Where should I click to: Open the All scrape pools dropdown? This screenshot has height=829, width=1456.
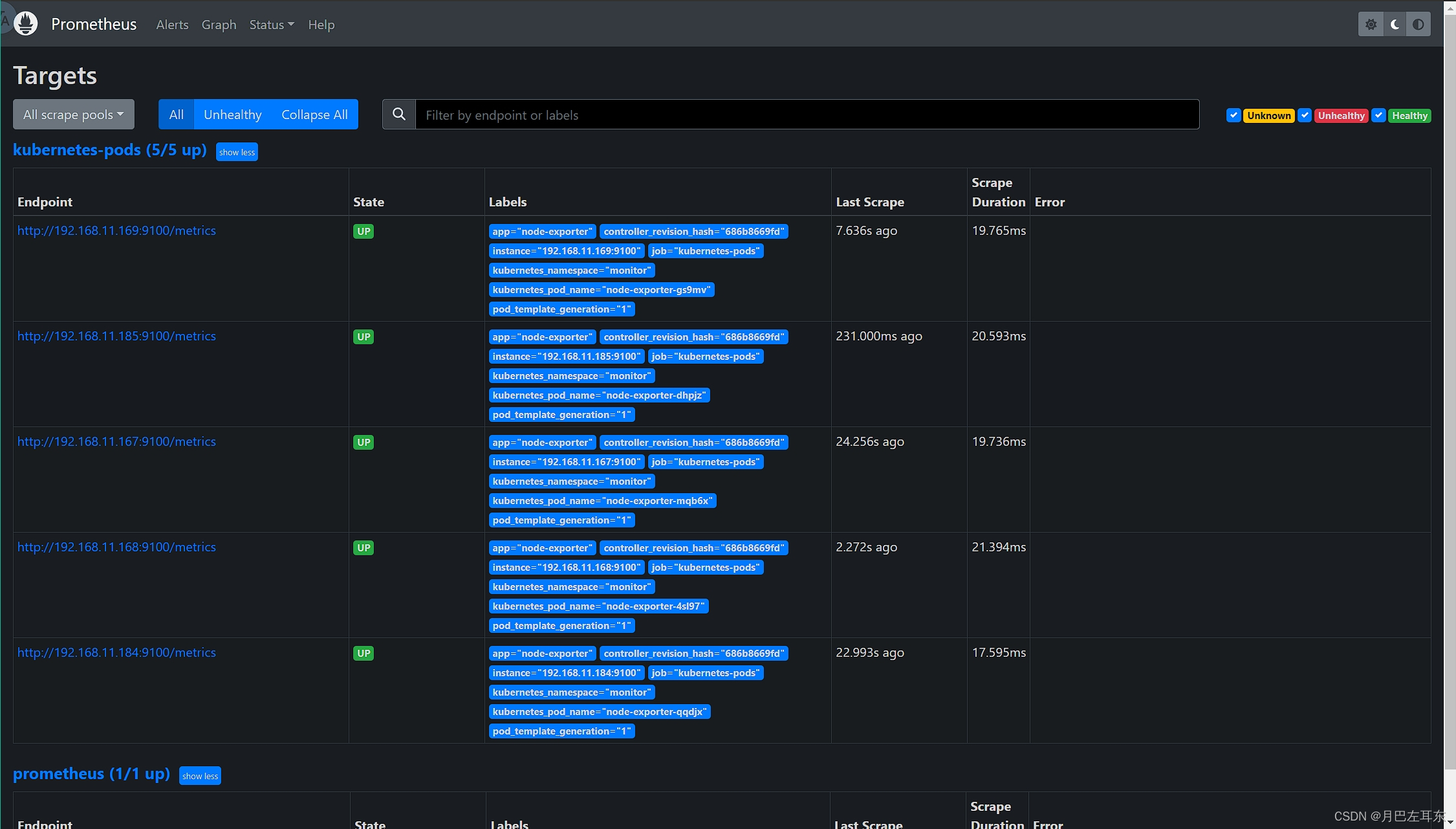(74, 115)
